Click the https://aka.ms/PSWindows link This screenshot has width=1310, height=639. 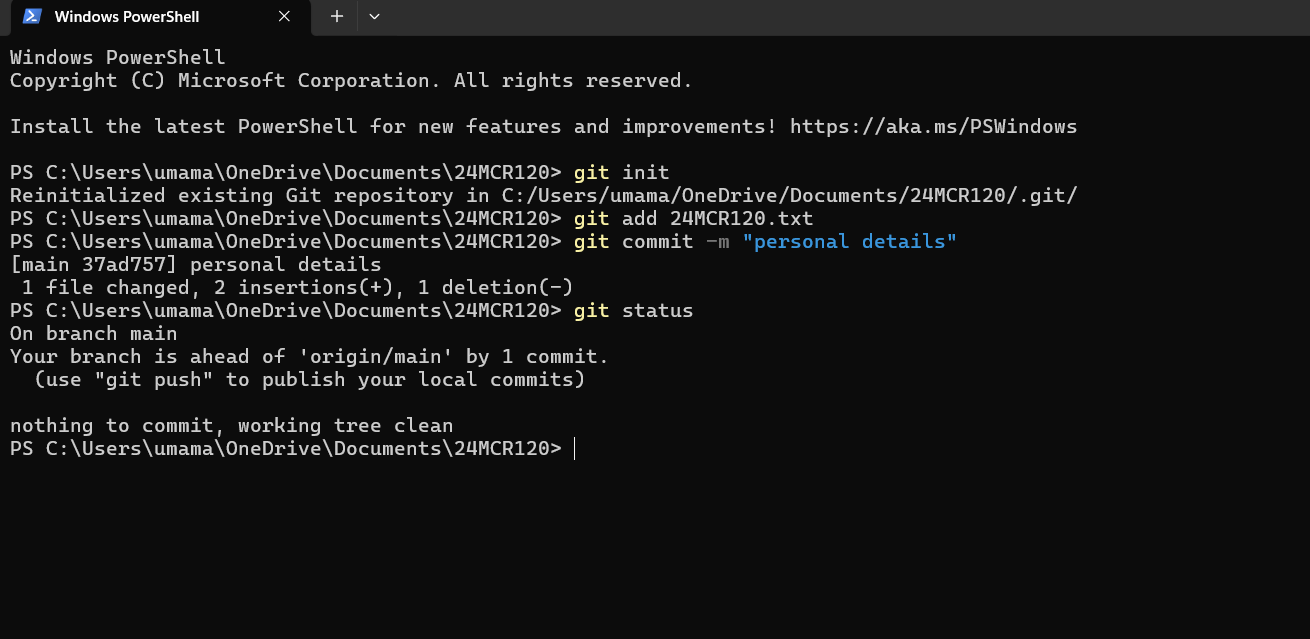[x=934, y=127]
